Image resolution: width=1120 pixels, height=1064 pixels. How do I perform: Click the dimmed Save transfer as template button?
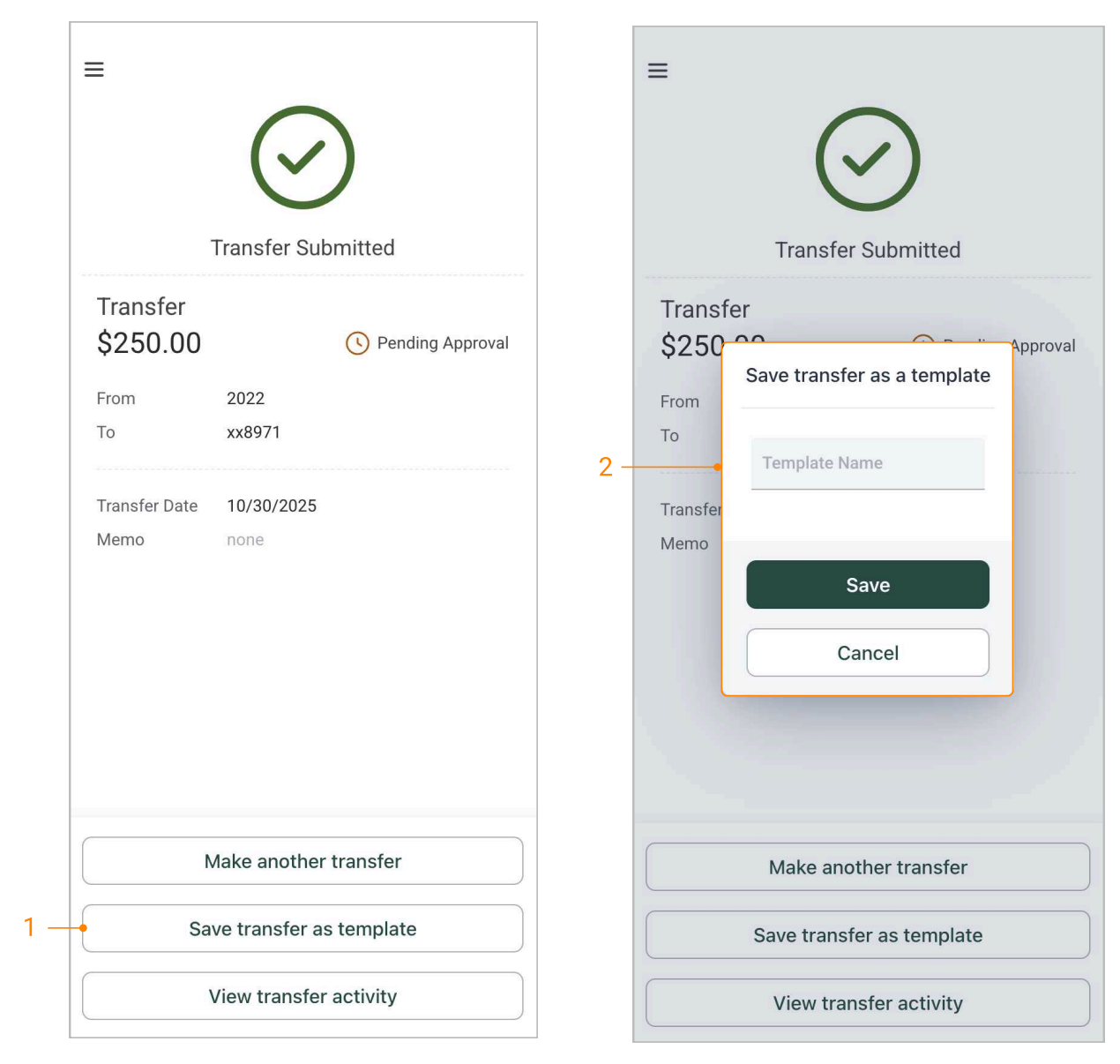point(867,935)
